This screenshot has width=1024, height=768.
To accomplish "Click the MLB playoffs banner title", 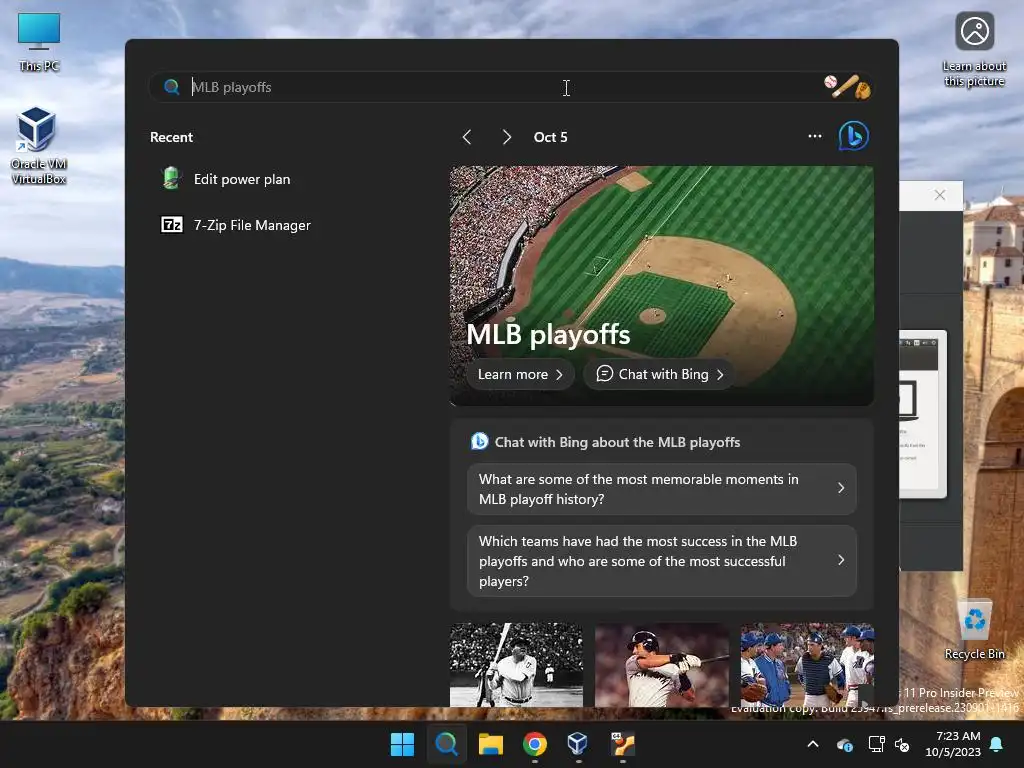I will (548, 334).
